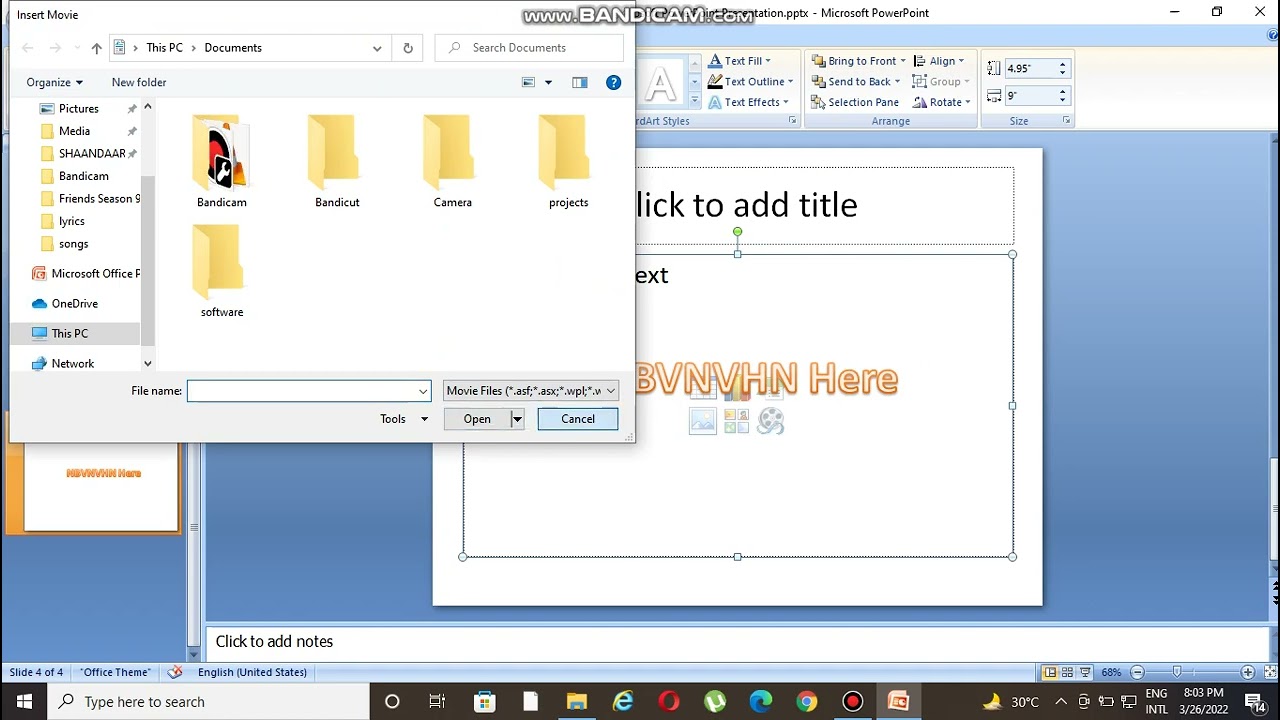Open WordArt Styles dialog launcher
Viewport: 1280px width, 720px height.
pos(792,121)
